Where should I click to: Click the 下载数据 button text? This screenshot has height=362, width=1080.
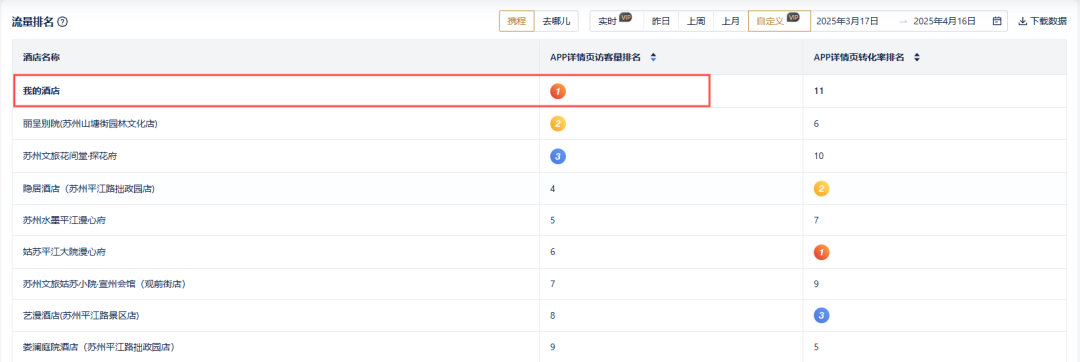(1048, 21)
